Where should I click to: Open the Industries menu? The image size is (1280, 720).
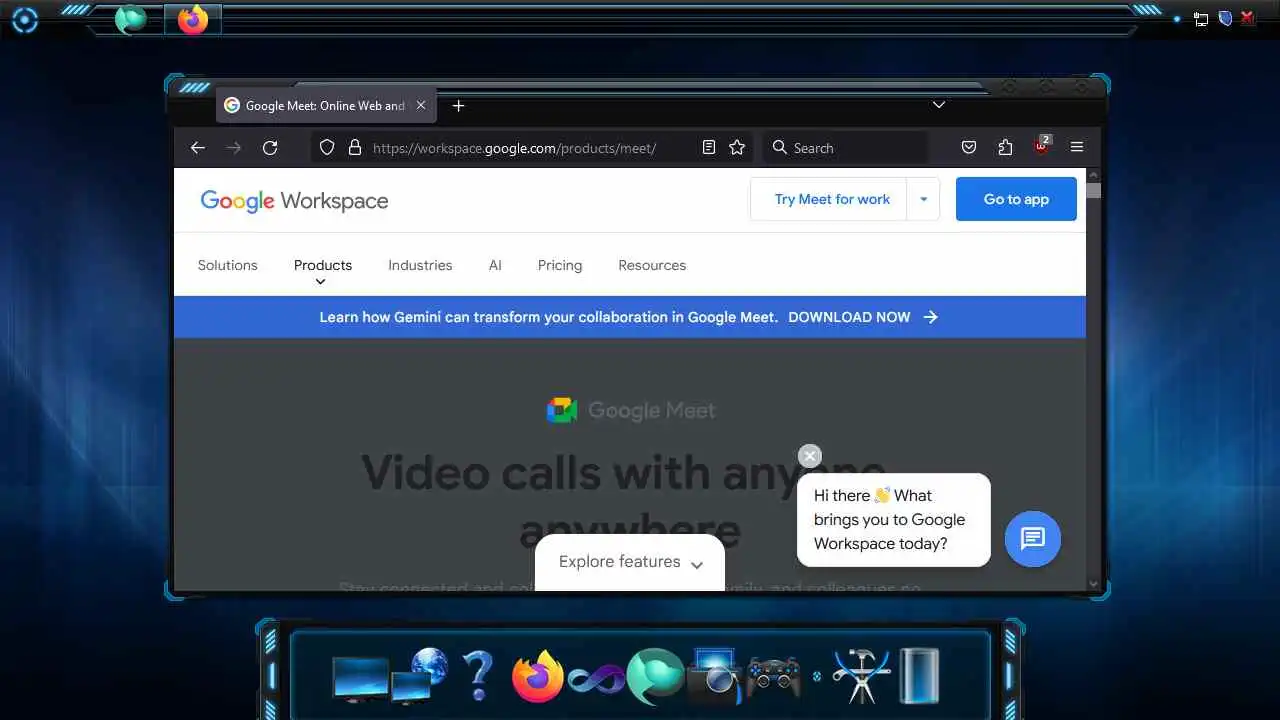point(420,265)
